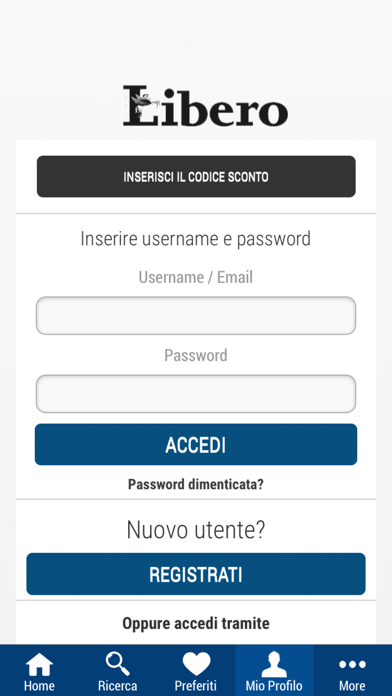Tap Inserisci il codice sconto button
Image resolution: width=392 pixels, height=696 pixels.
(196, 176)
